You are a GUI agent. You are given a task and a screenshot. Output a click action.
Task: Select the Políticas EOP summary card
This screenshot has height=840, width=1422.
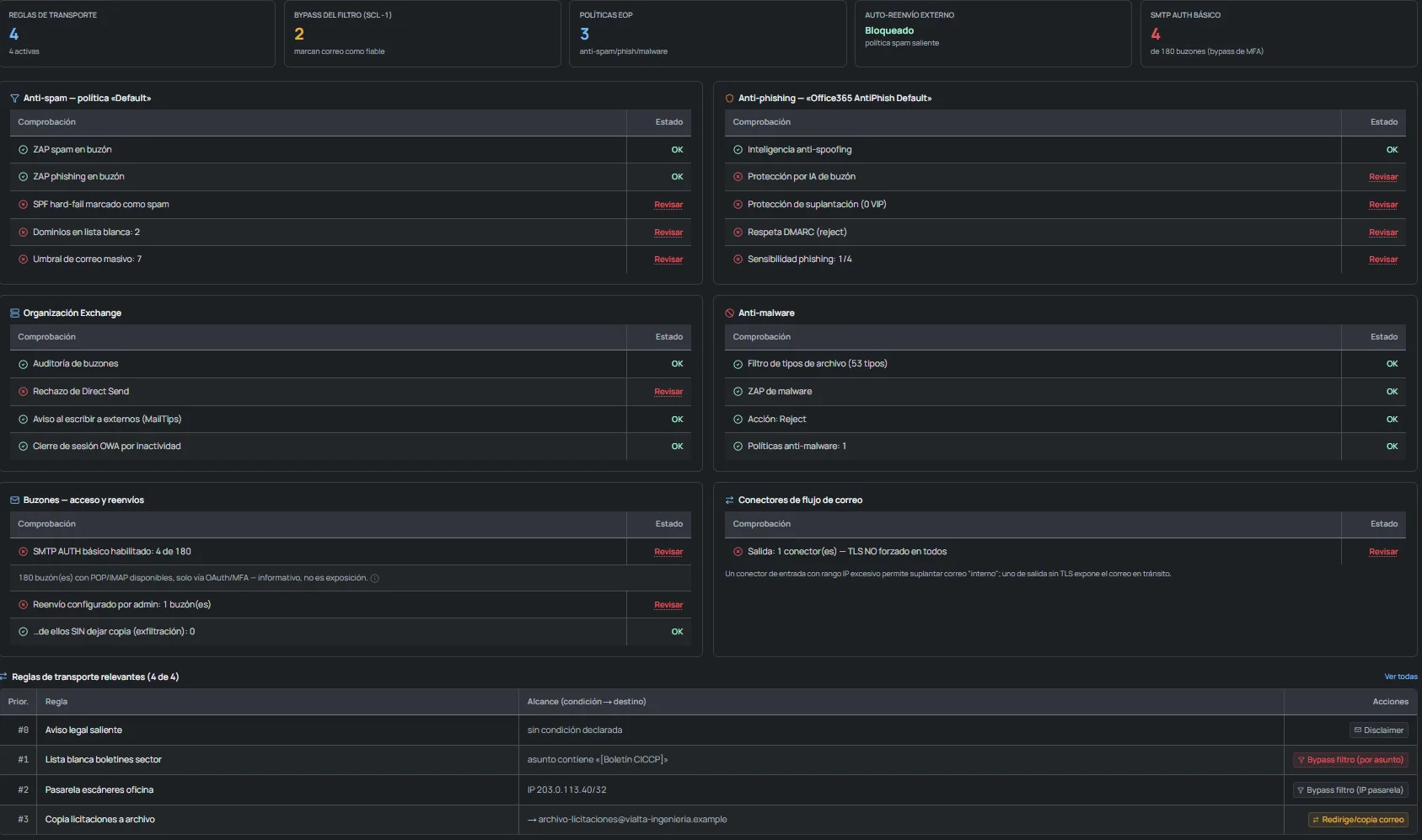click(x=708, y=34)
